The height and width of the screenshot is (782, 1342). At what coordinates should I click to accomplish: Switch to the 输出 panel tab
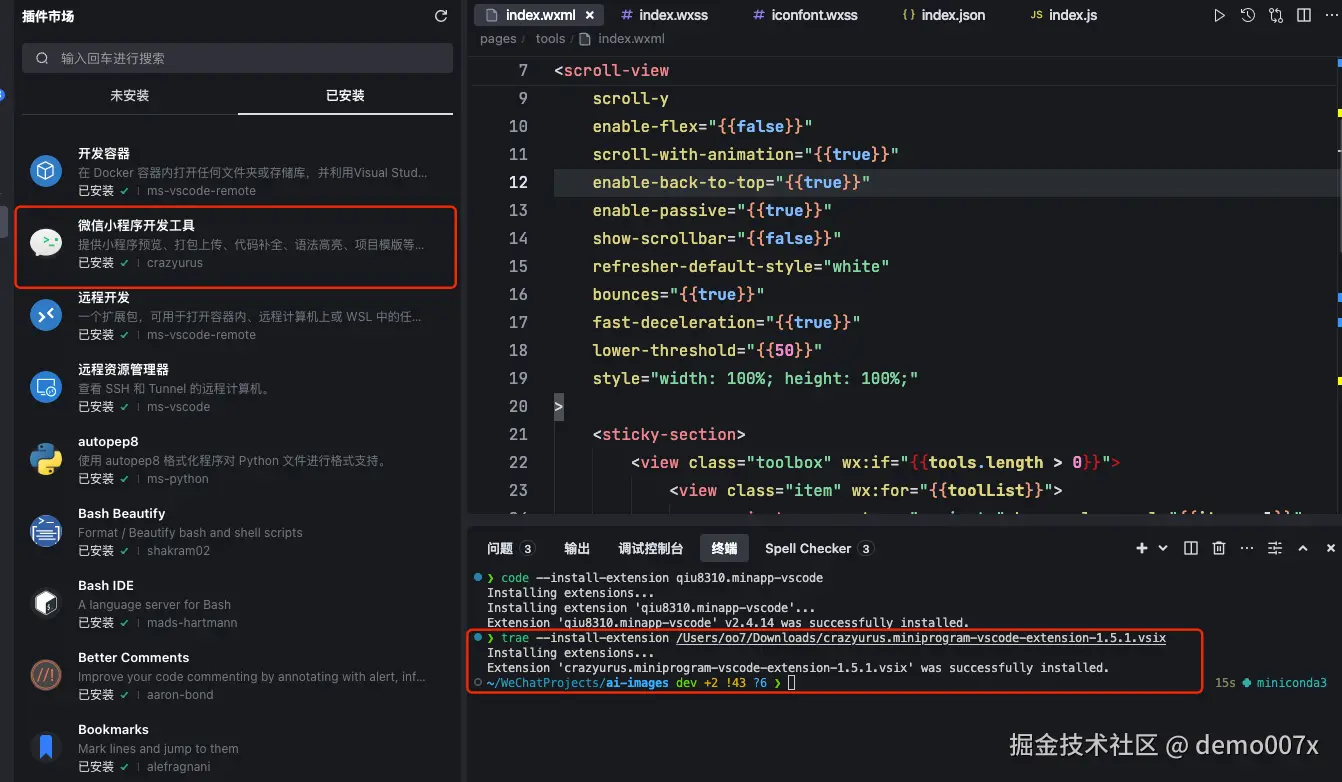(577, 548)
